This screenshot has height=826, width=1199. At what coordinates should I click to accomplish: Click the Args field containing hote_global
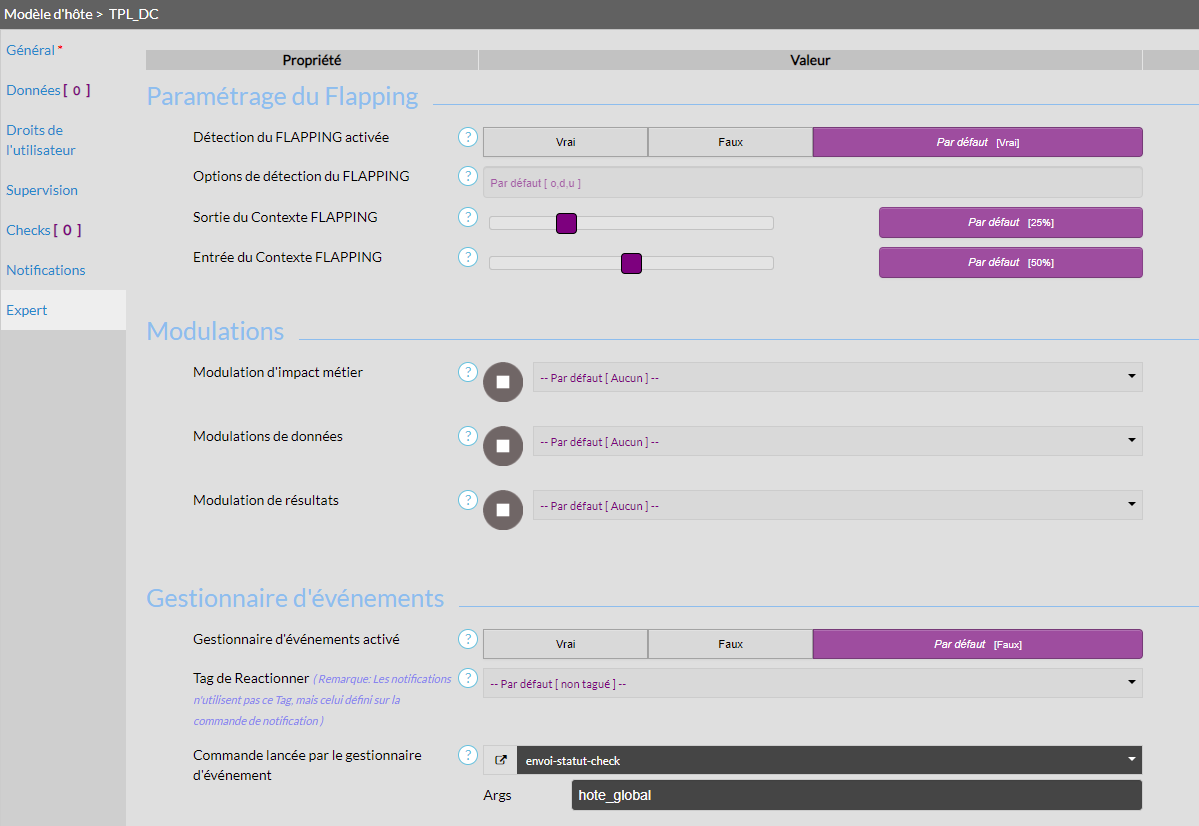tap(856, 795)
